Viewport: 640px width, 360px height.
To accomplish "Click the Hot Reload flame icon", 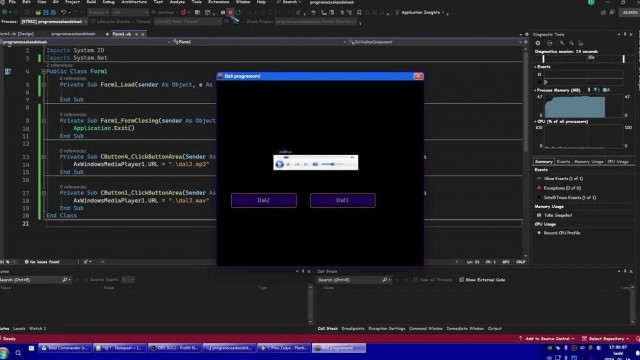I will (183, 13).
